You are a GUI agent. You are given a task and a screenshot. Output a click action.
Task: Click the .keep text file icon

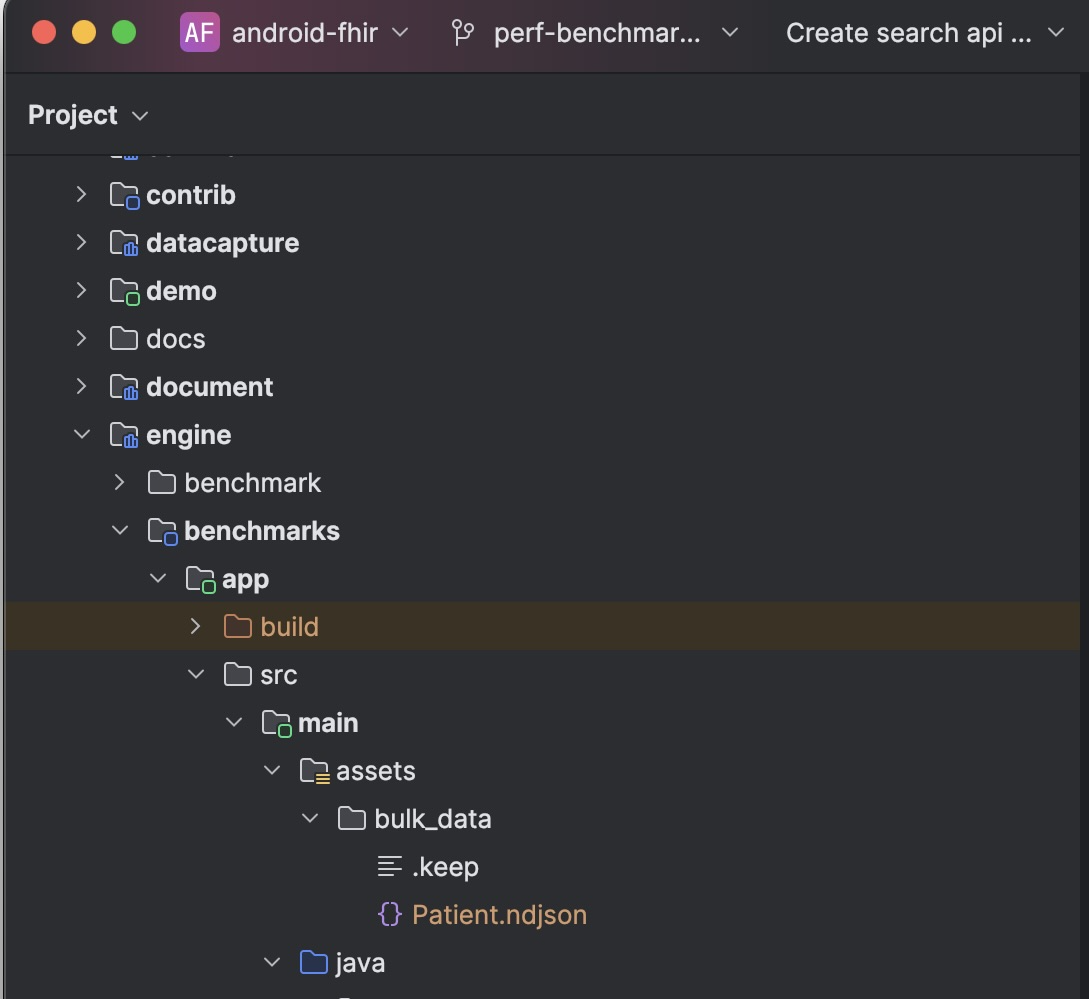pos(390,866)
